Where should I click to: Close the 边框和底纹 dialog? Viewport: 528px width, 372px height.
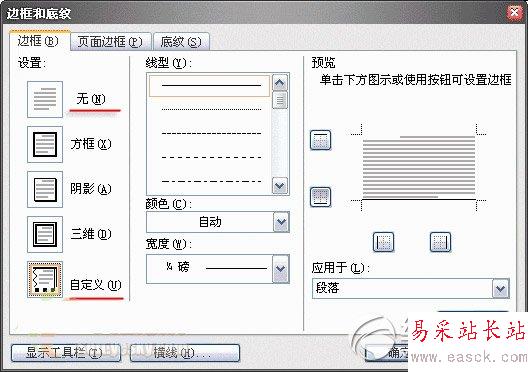514,13
